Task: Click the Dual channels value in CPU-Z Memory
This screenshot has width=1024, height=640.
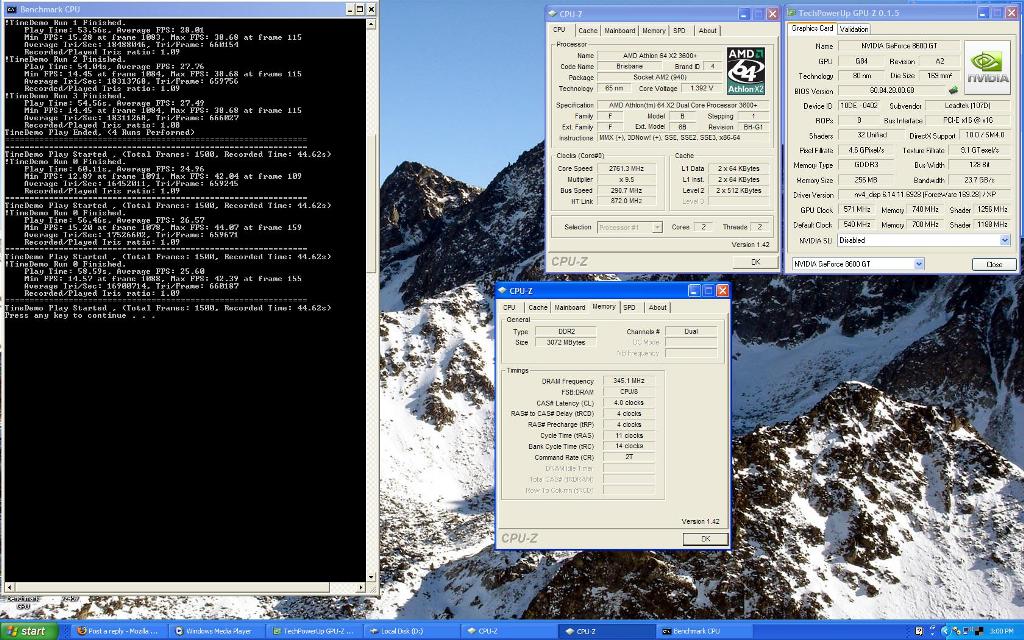Action: [x=691, y=332]
